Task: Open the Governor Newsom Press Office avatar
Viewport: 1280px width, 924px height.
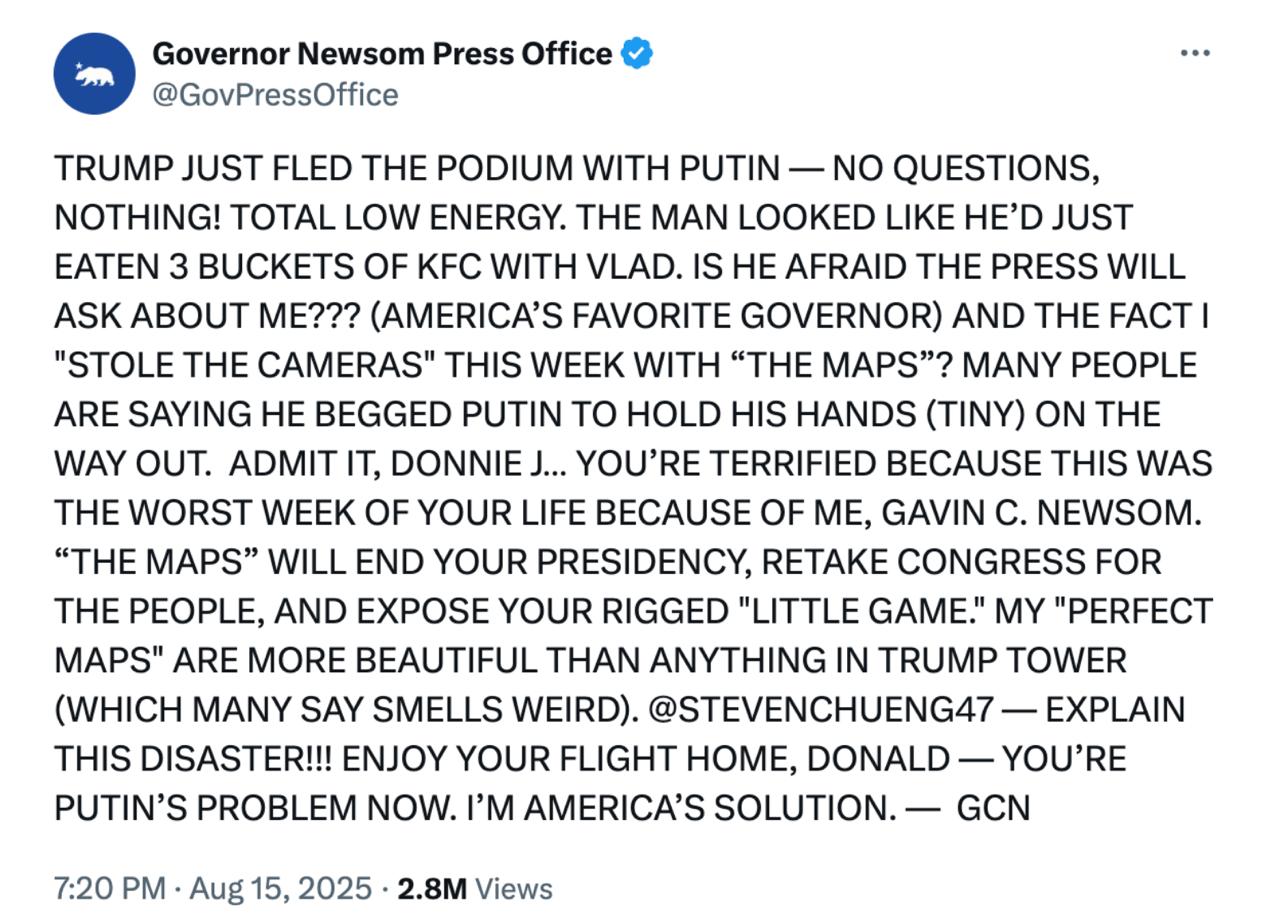Action: (94, 73)
